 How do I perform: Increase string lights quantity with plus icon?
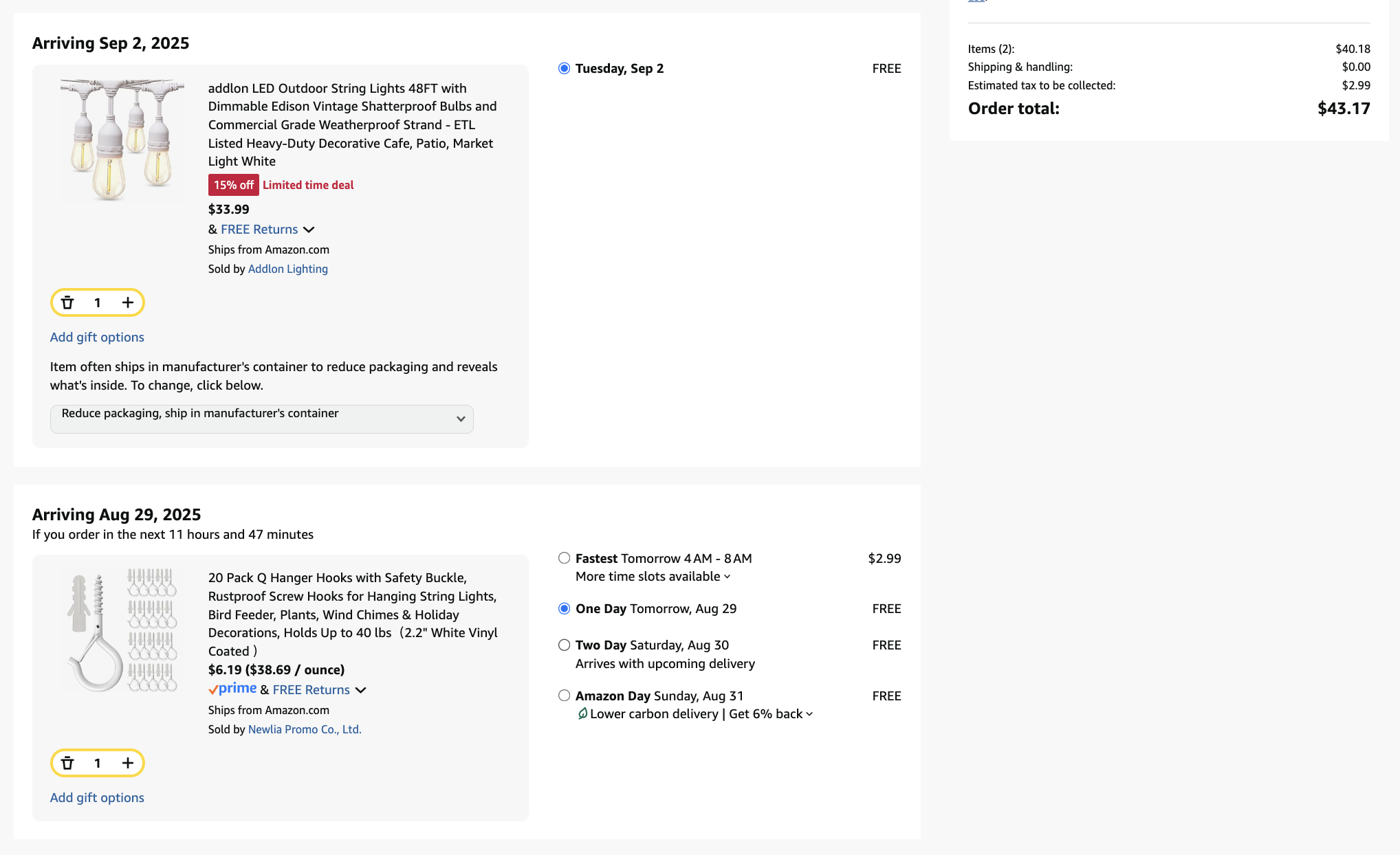point(128,302)
